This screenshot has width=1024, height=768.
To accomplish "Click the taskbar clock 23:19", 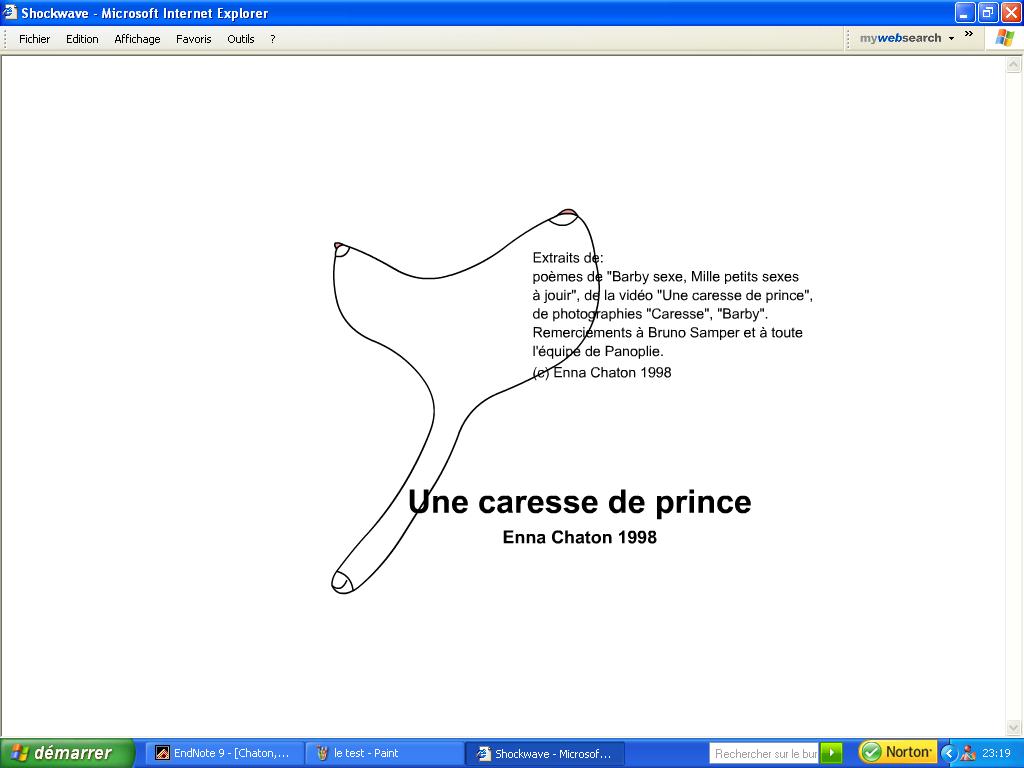I will click(x=996, y=753).
